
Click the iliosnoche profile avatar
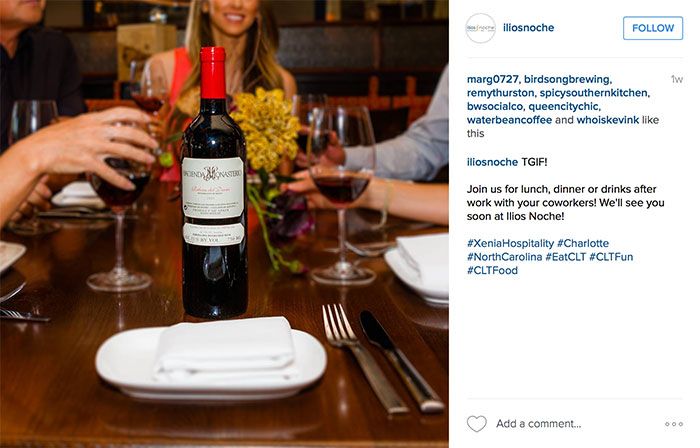(x=480, y=28)
